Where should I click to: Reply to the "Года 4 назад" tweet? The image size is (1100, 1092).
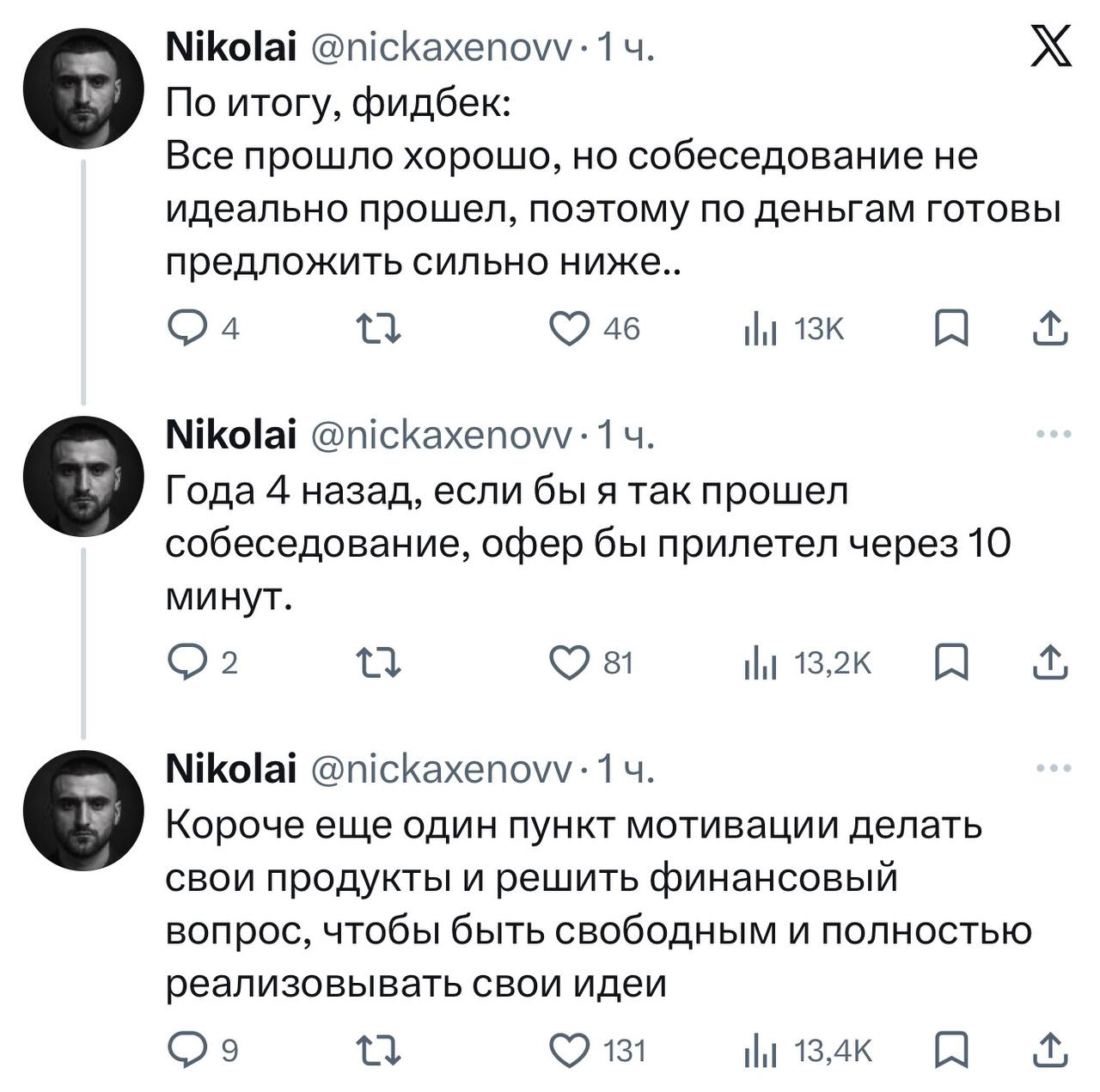[x=183, y=663]
